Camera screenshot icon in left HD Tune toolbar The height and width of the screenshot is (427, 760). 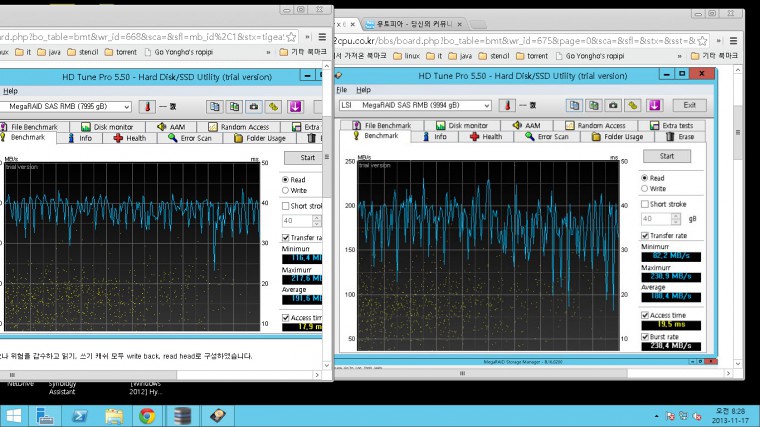pos(254,107)
